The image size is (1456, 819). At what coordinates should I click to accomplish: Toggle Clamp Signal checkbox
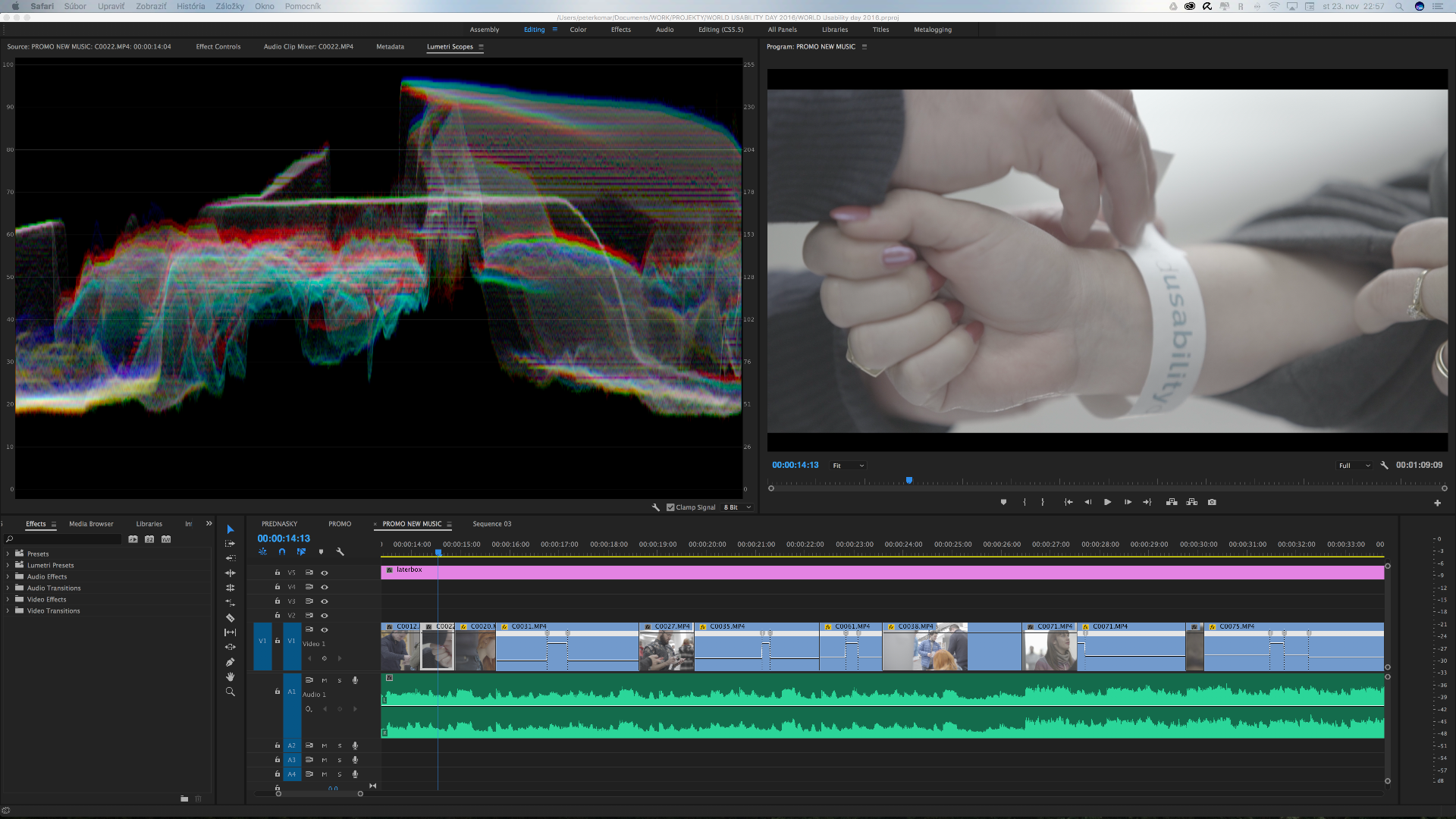[x=670, y=507]
